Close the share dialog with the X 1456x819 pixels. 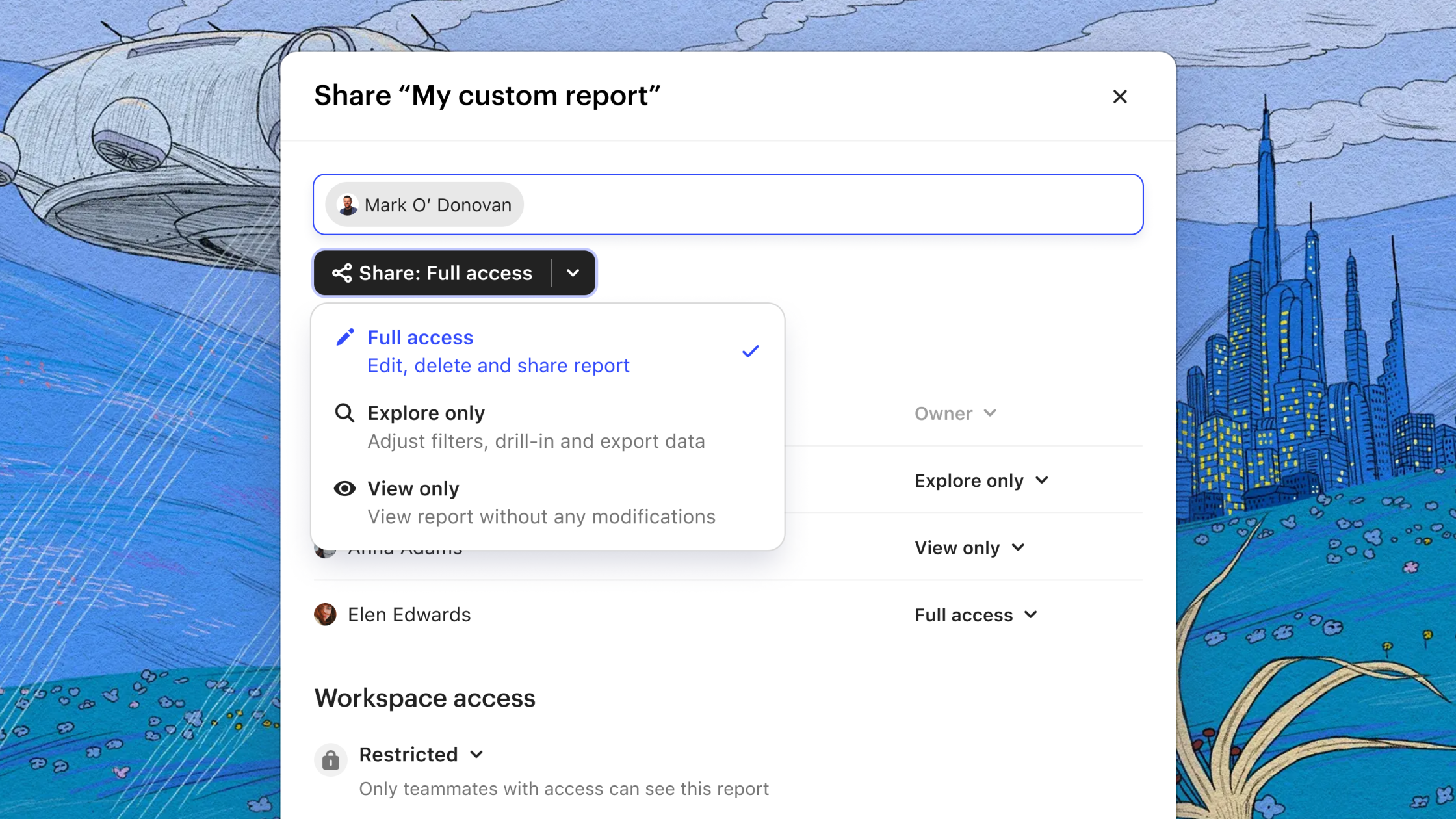(x=1119, y=97)
